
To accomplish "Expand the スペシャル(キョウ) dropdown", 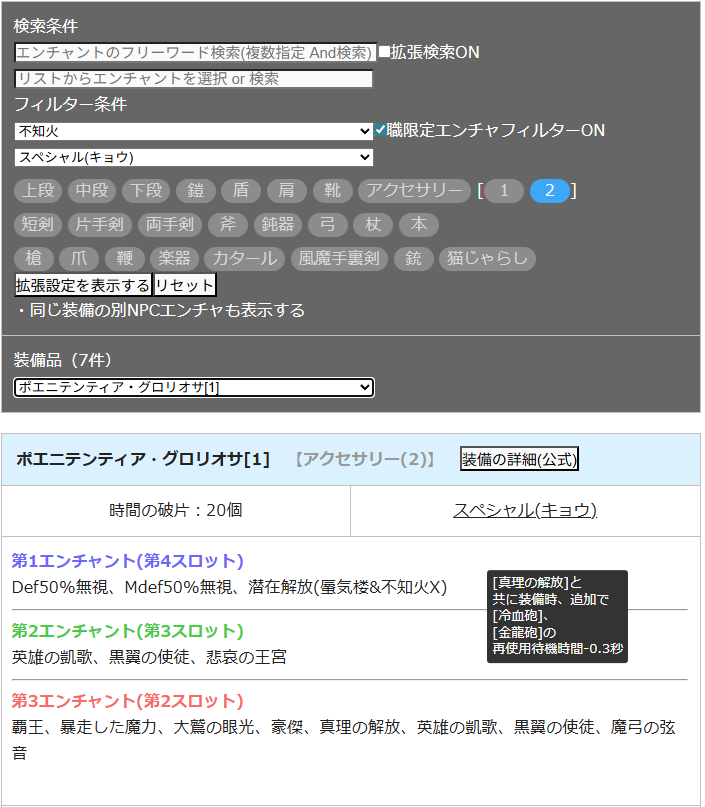I will pyautogui.click(x=193, y=157).
